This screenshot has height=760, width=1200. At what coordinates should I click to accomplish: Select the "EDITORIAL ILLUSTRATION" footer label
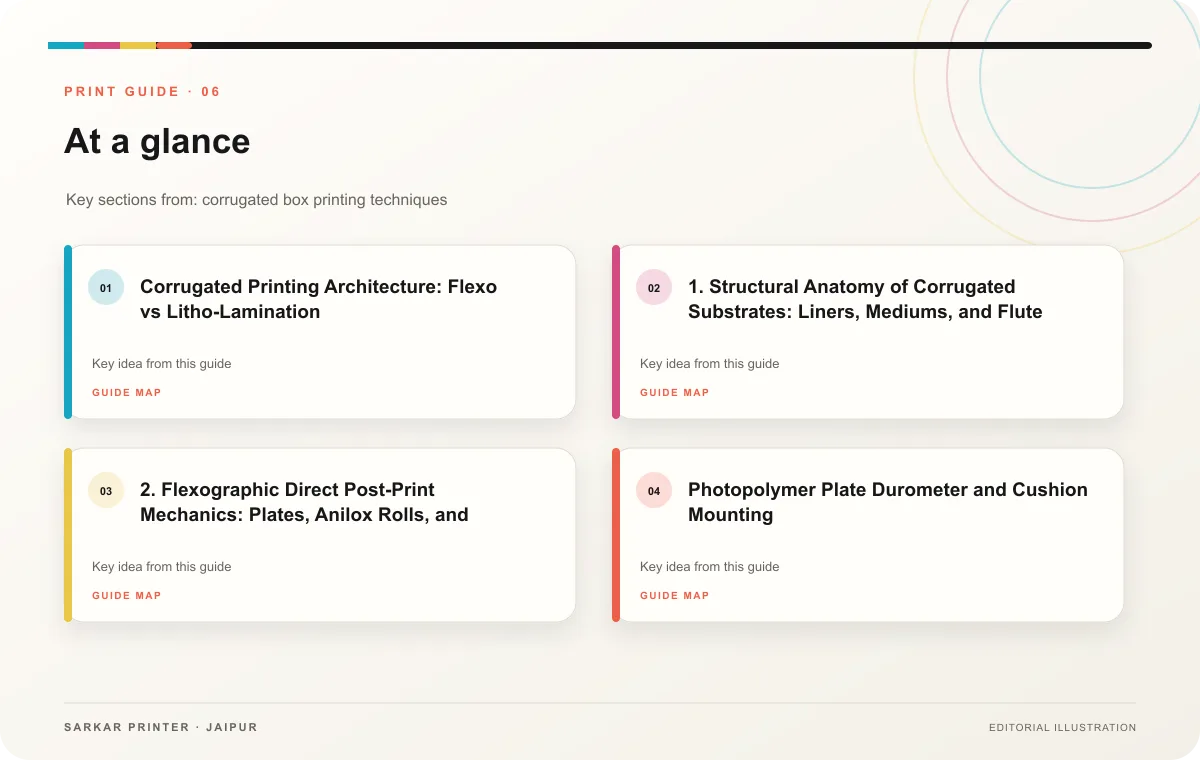1063,728
